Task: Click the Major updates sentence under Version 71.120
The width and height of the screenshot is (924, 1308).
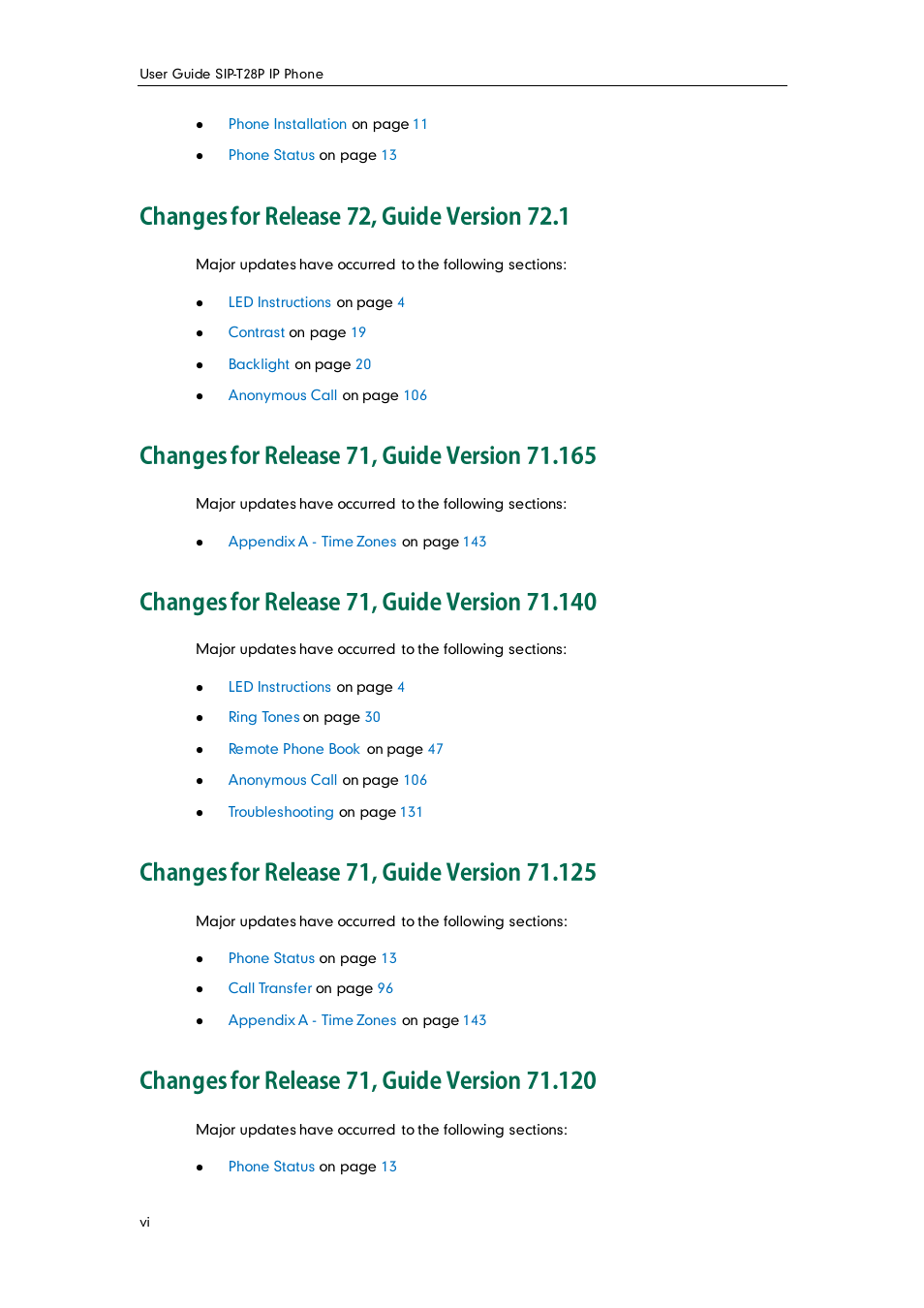Action: (x=381, y=1130)
